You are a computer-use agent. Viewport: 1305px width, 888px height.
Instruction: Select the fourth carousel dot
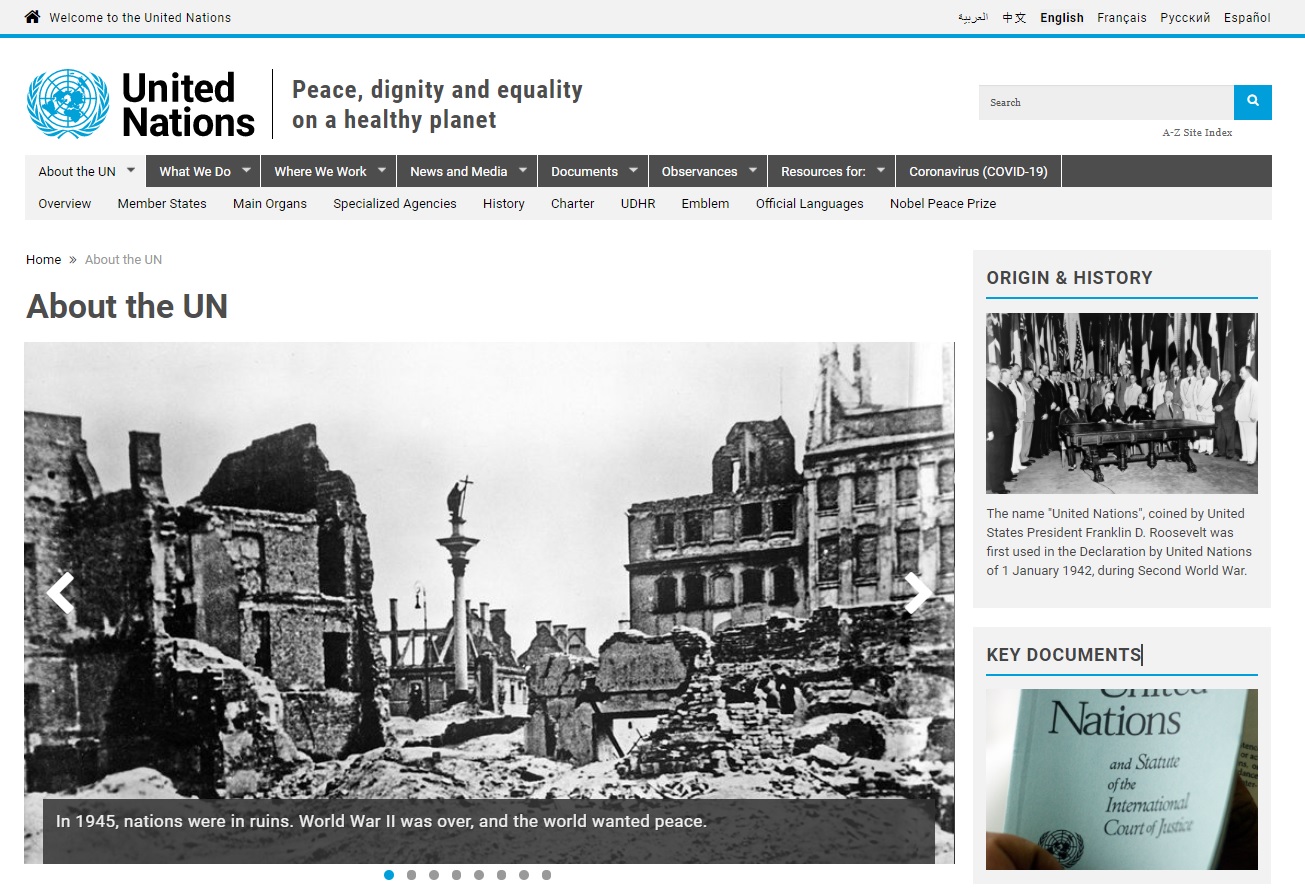(456, 875)
